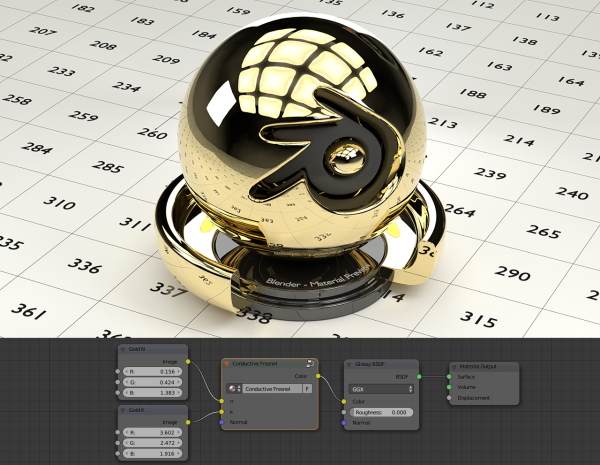
Task: Click Gold N's G value 0.424 field
Action: (x=152, y=382)
